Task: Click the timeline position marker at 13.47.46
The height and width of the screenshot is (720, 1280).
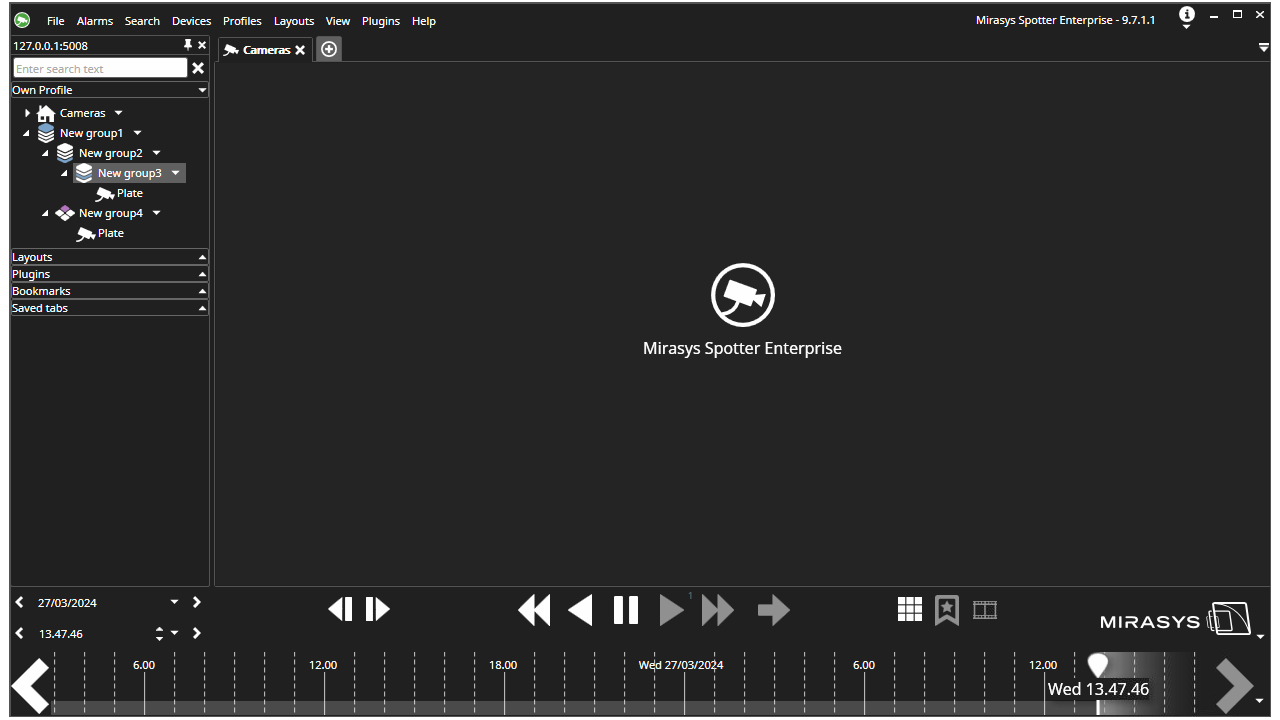Action: (x=1098, y=666)
